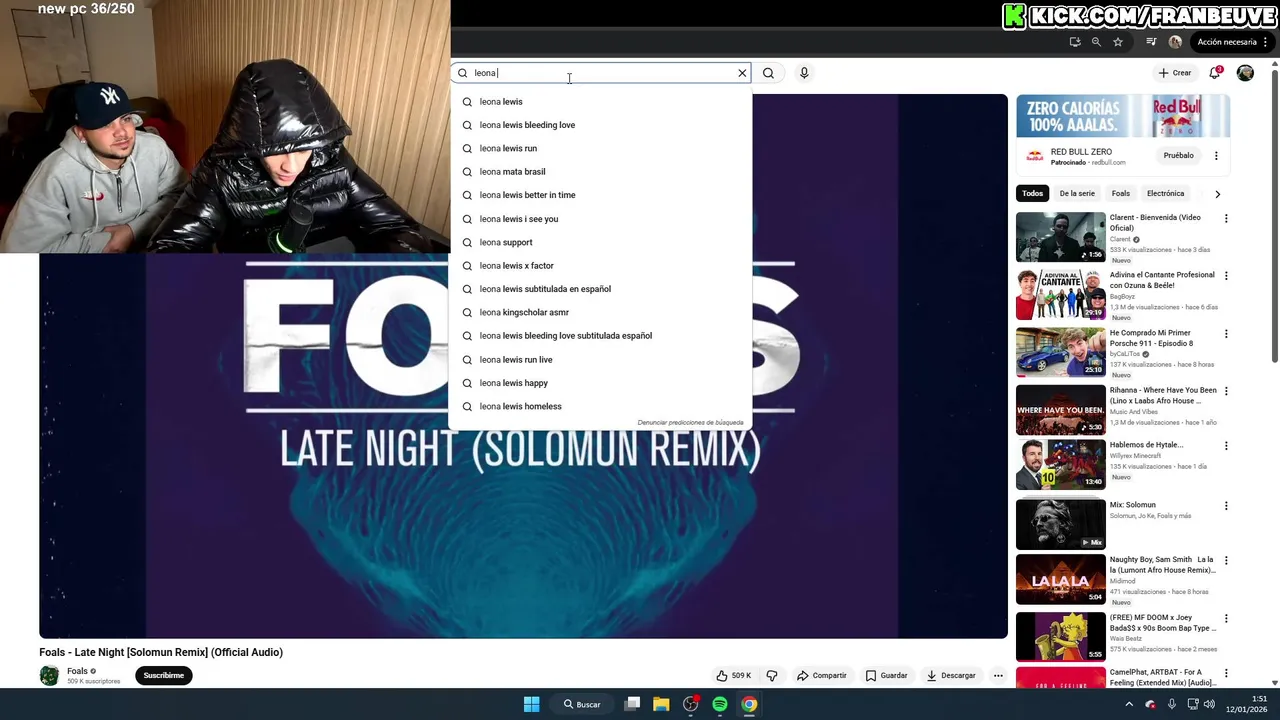
Task: Open options for Rihanna Where Have You Been video
Action: [1226, 391]
